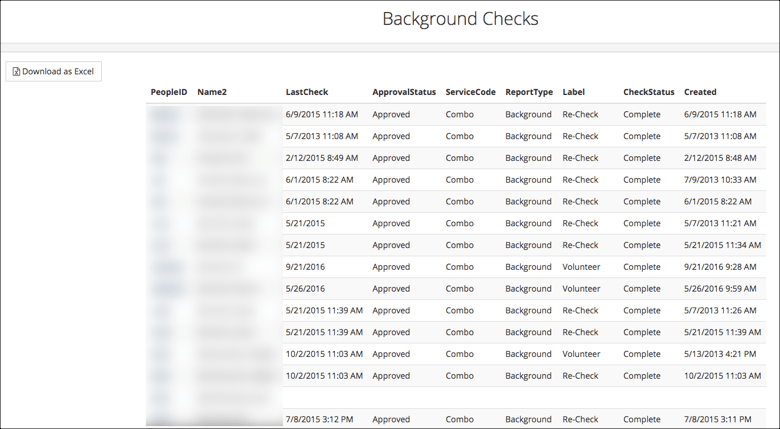Select Created cell 5/21/2015 11:39 AM

pyautogui.click(x=722, y=332)
